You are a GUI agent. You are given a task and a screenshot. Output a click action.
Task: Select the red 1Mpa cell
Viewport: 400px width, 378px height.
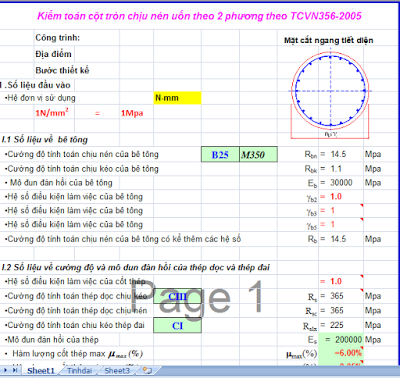point(132,113)
